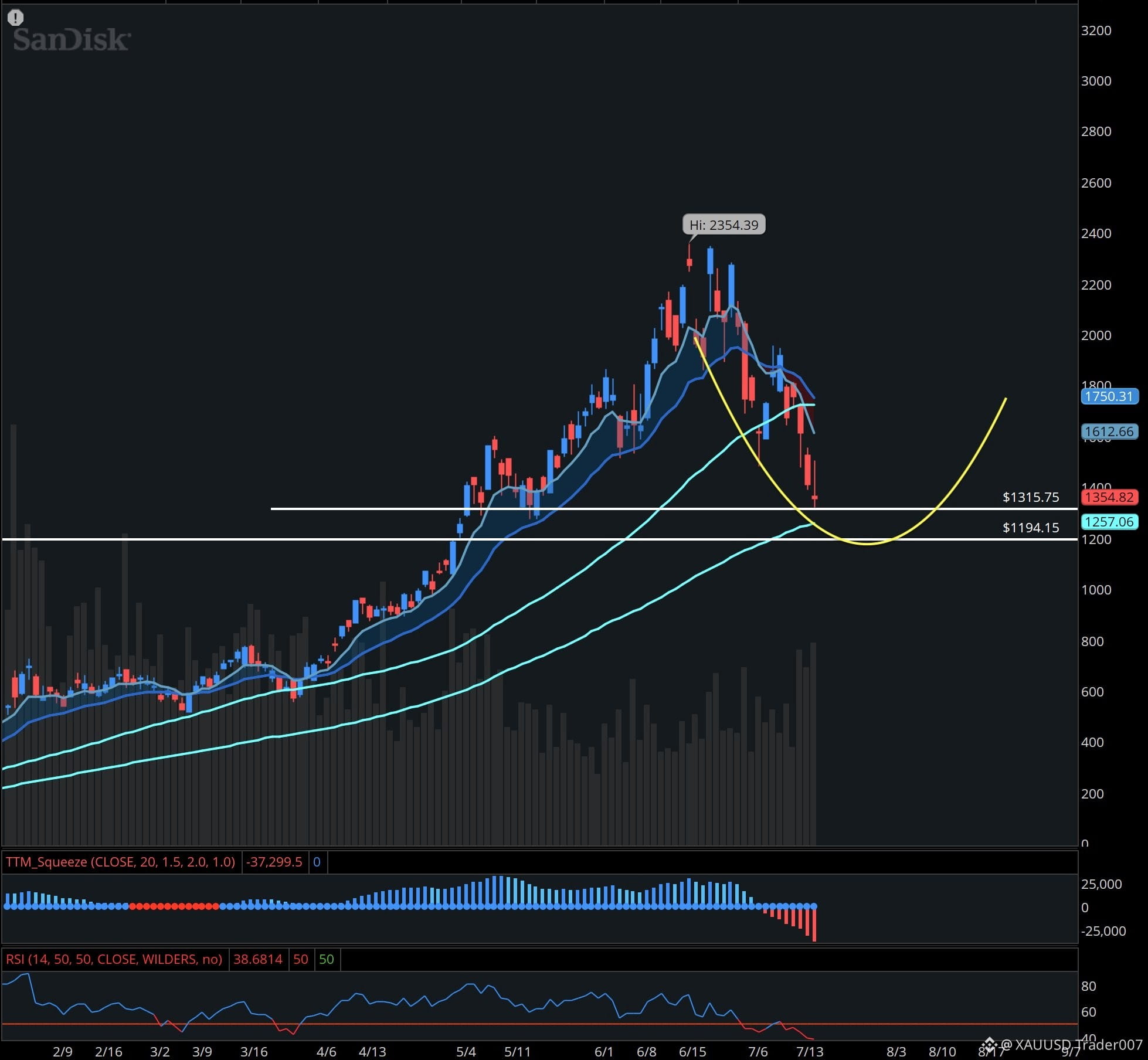Open the TTM_Squeeze (CLOSE, 20, 1.5, 2.0, 1.0) study label
The image size is (1148, 1060).
click(x=120, y=862)
